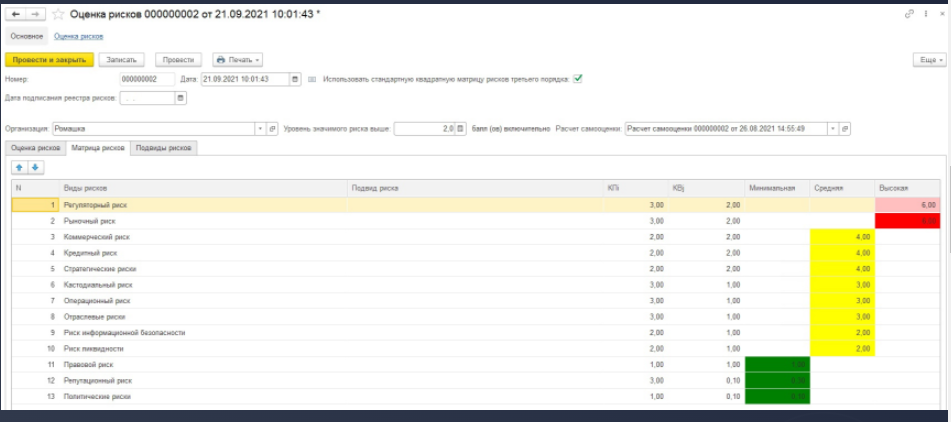Open calendar for registry signing date

(181, 98)
